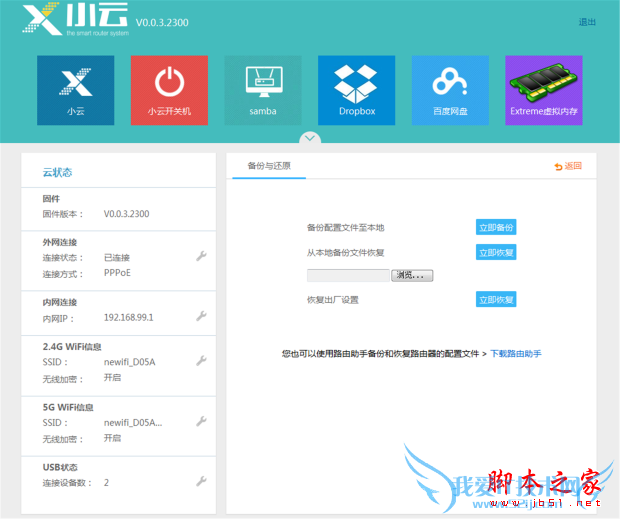
Task: Click firmware version value V0.0.3.2300 in 固件
Action: pos(127,214)
